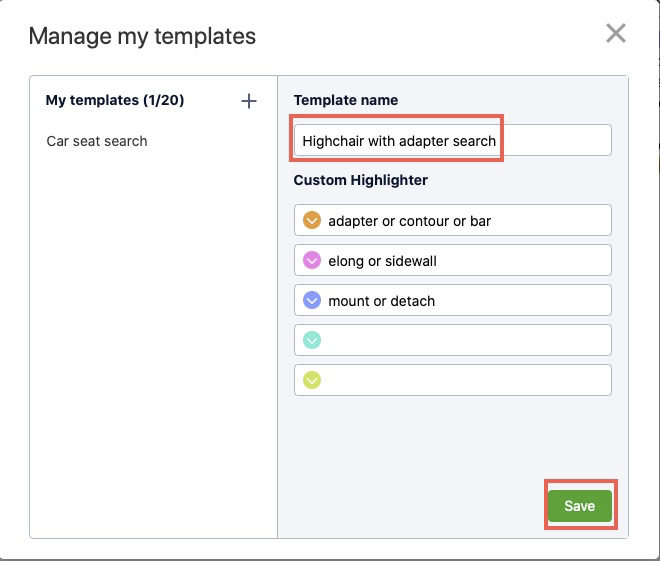The image size is (660, 561).
Task: Click the Template name label
Action: pos(345,101)
